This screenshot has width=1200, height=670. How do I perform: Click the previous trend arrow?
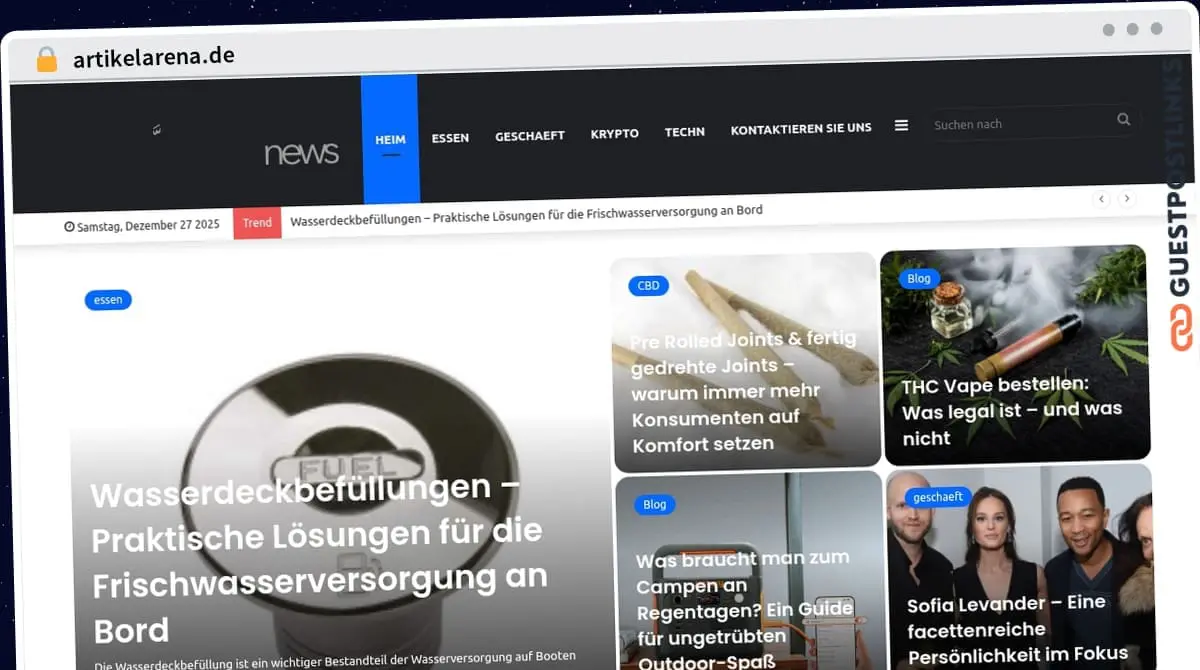1102,199
